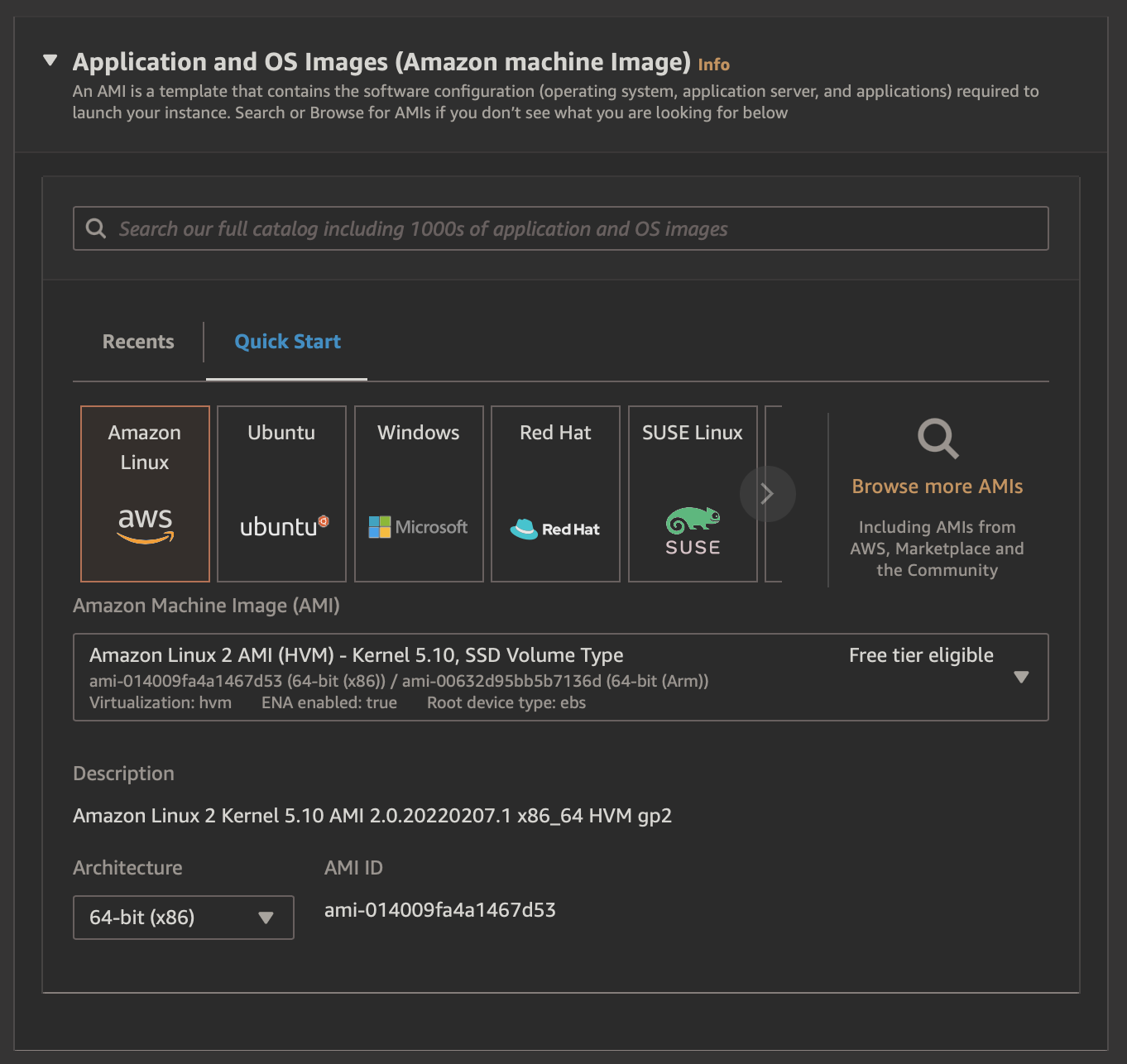1127x1064 pixels.
Task: Click the AMI catalog search field
Action: 561,228
